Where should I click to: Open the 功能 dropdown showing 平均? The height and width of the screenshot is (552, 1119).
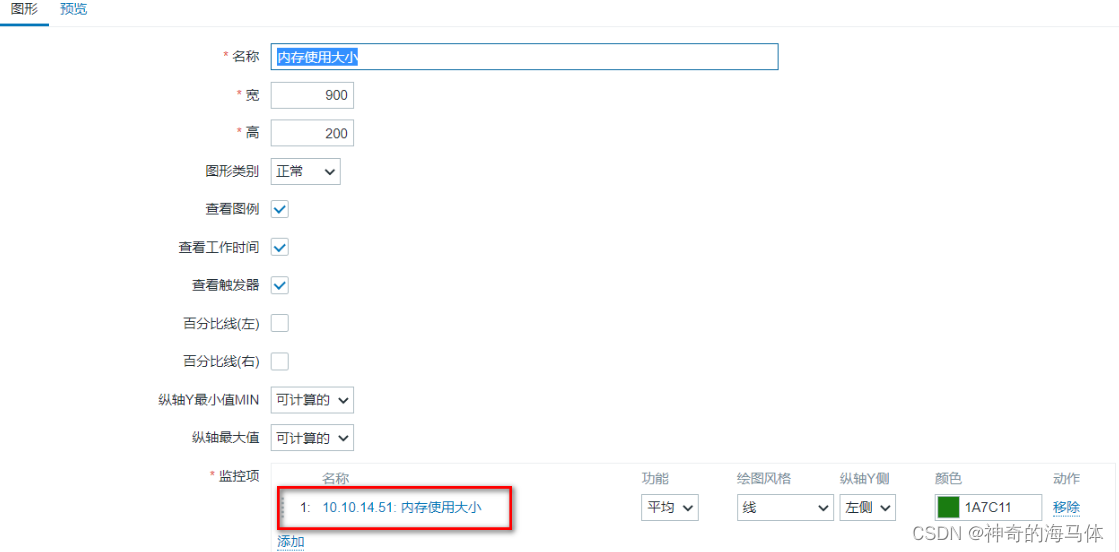[x=669, y=508]
